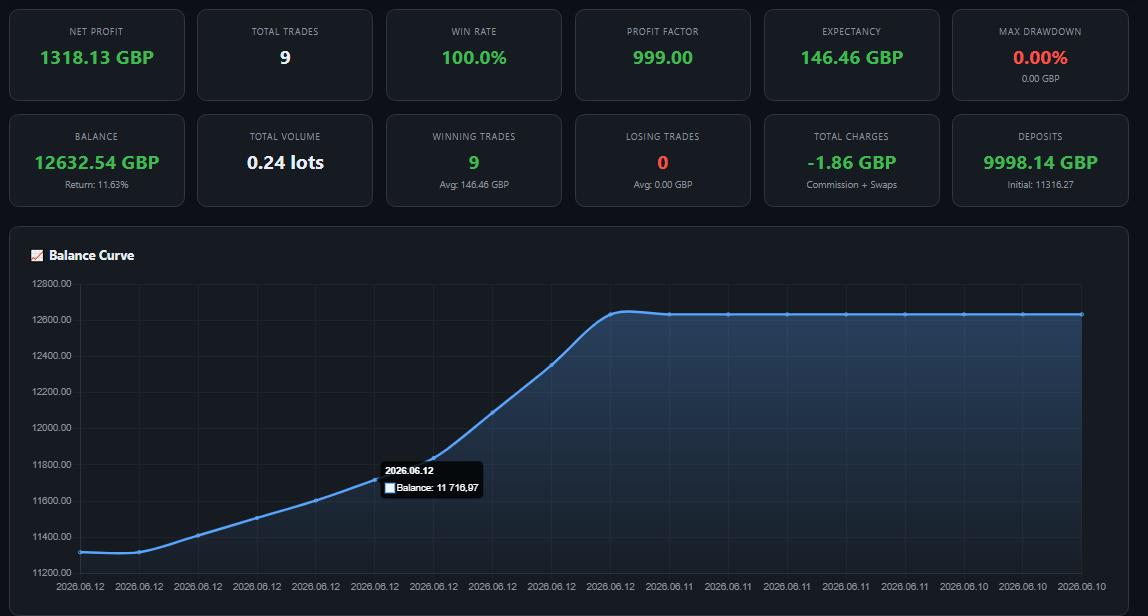Click the Balance Curve chart title
This screenshot has height=616, width=1148.
pos(92,256)
